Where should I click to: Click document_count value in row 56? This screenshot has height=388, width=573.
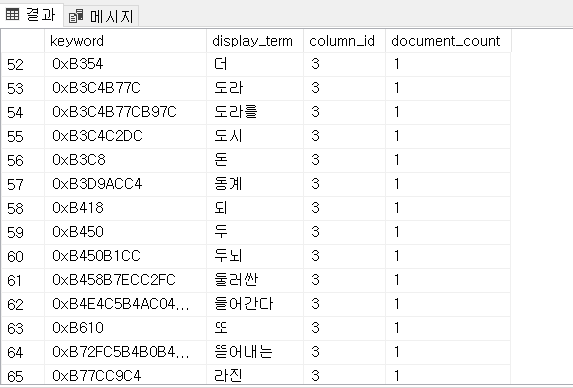tap(448, 160)
